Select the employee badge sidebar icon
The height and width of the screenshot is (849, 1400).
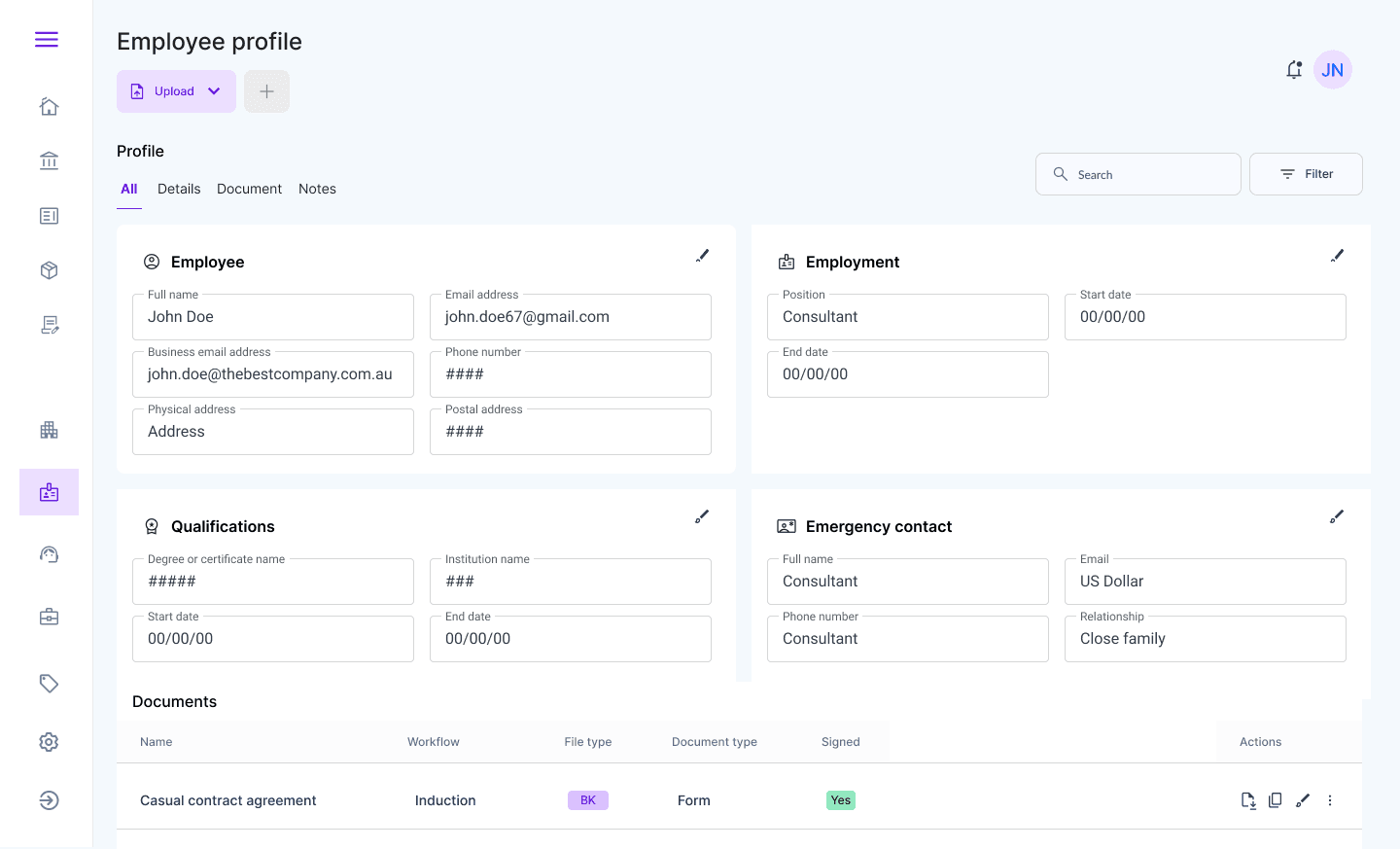tap(49, 492)
